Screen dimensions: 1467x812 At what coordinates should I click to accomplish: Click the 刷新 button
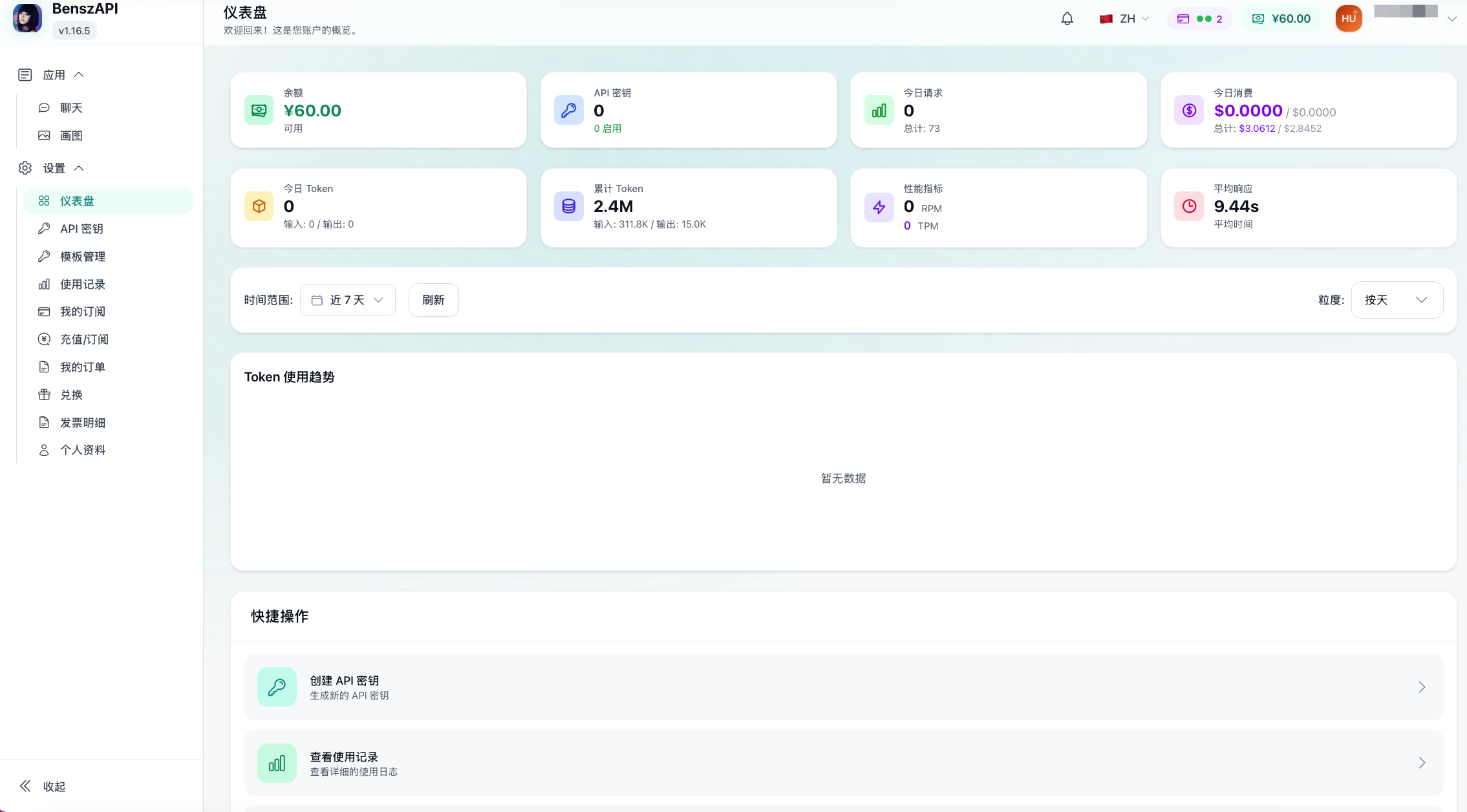point(434,300)
